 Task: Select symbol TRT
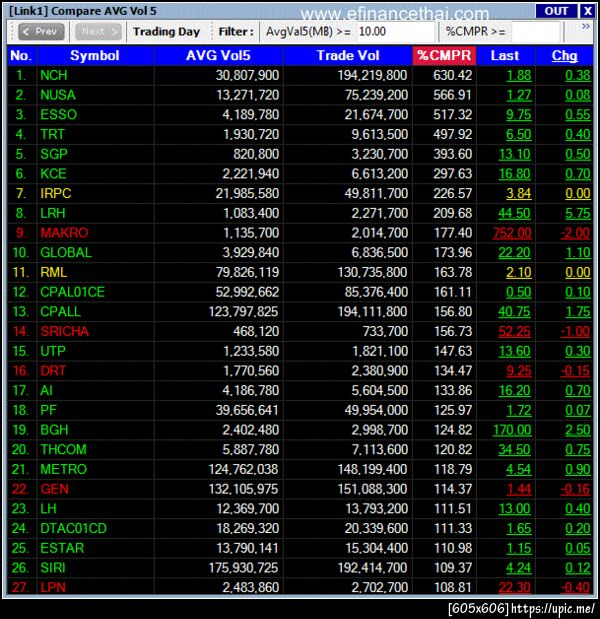pyautogui.click(x=52, y=134)
